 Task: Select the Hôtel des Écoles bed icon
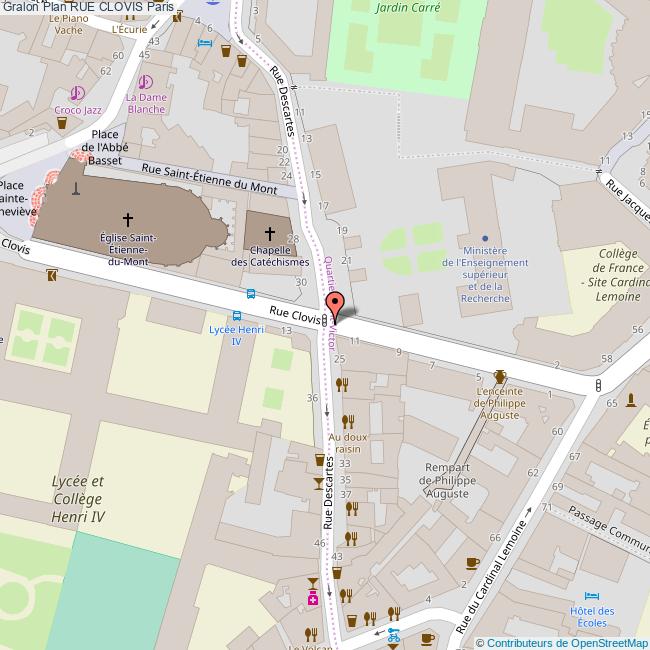[x=592, y=596]
